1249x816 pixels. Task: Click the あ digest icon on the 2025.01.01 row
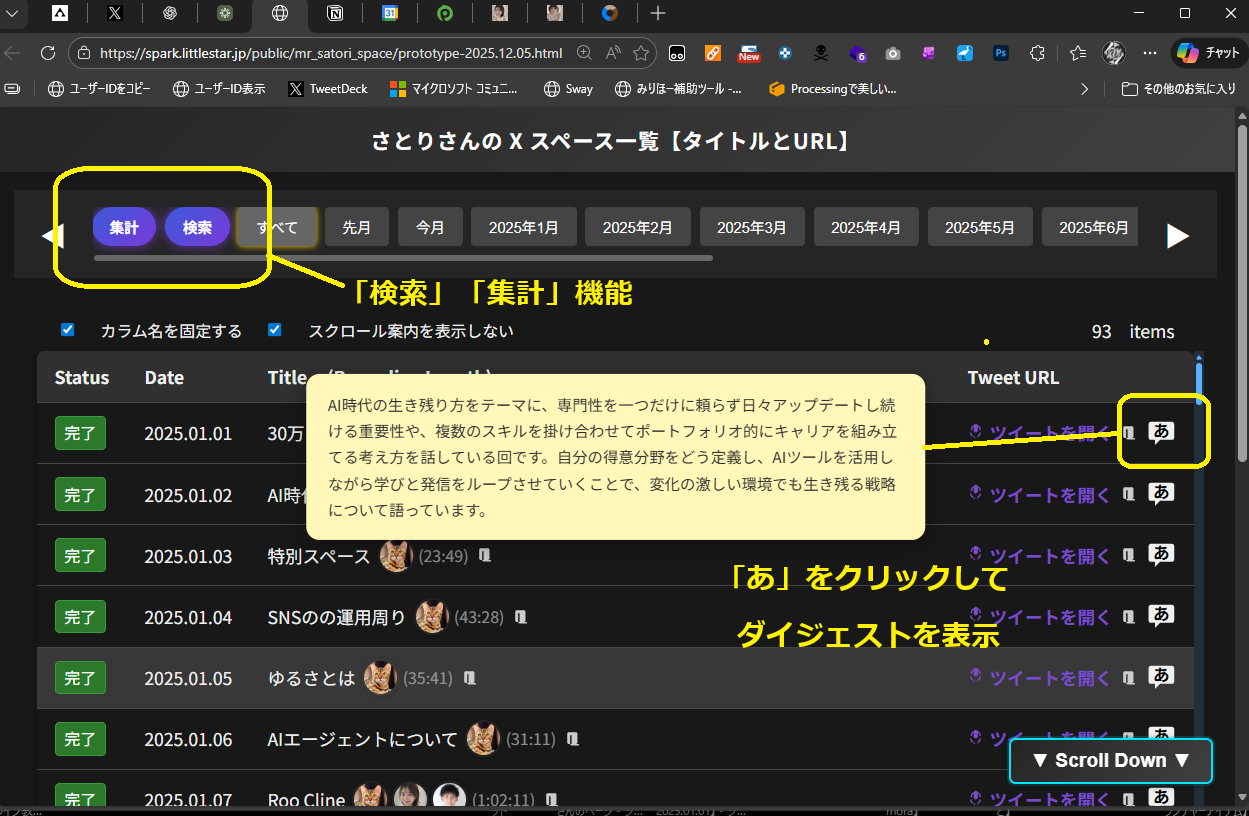pyautogui.click(x=1161, y=432)
